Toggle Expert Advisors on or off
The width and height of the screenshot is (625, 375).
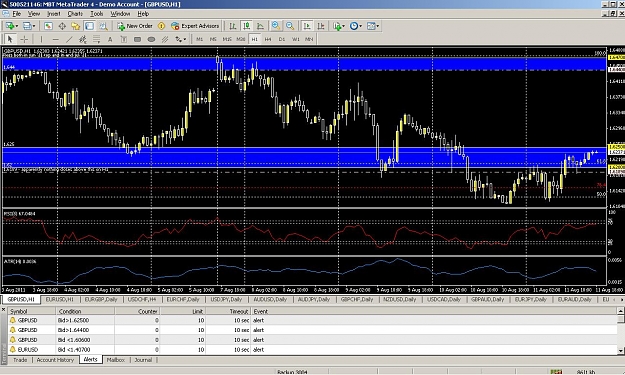(x=195, y=26)
